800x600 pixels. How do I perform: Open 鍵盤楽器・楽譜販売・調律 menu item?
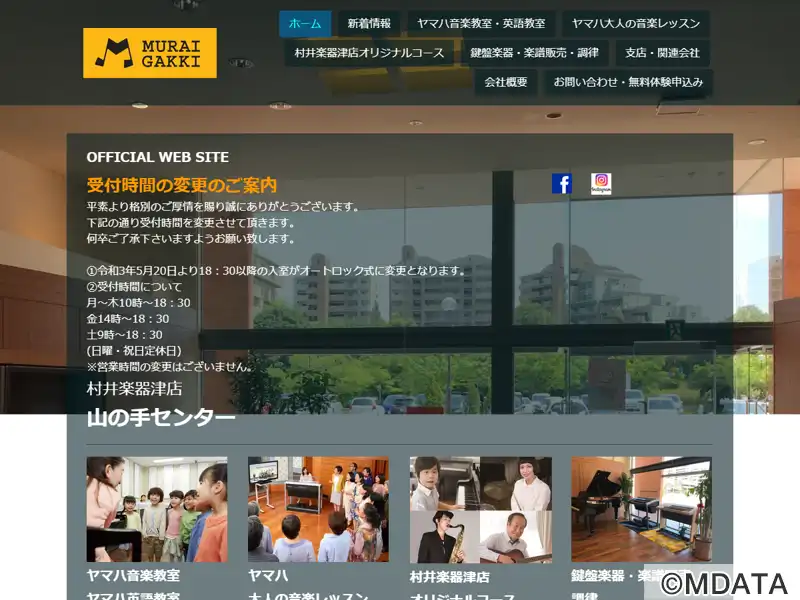click(x=535, y=53)
